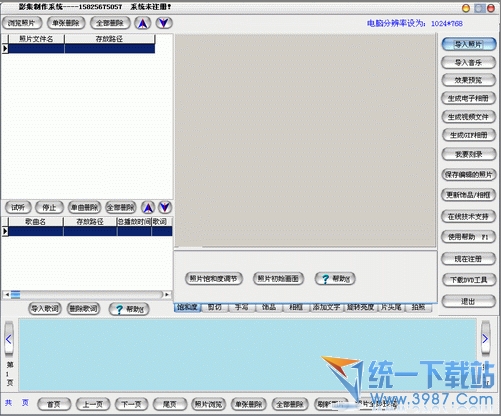Image resolution: width=501 pixels, height=416 pixels.
Task: Open the 剪切 tab
Action: (x=215, y=307)
